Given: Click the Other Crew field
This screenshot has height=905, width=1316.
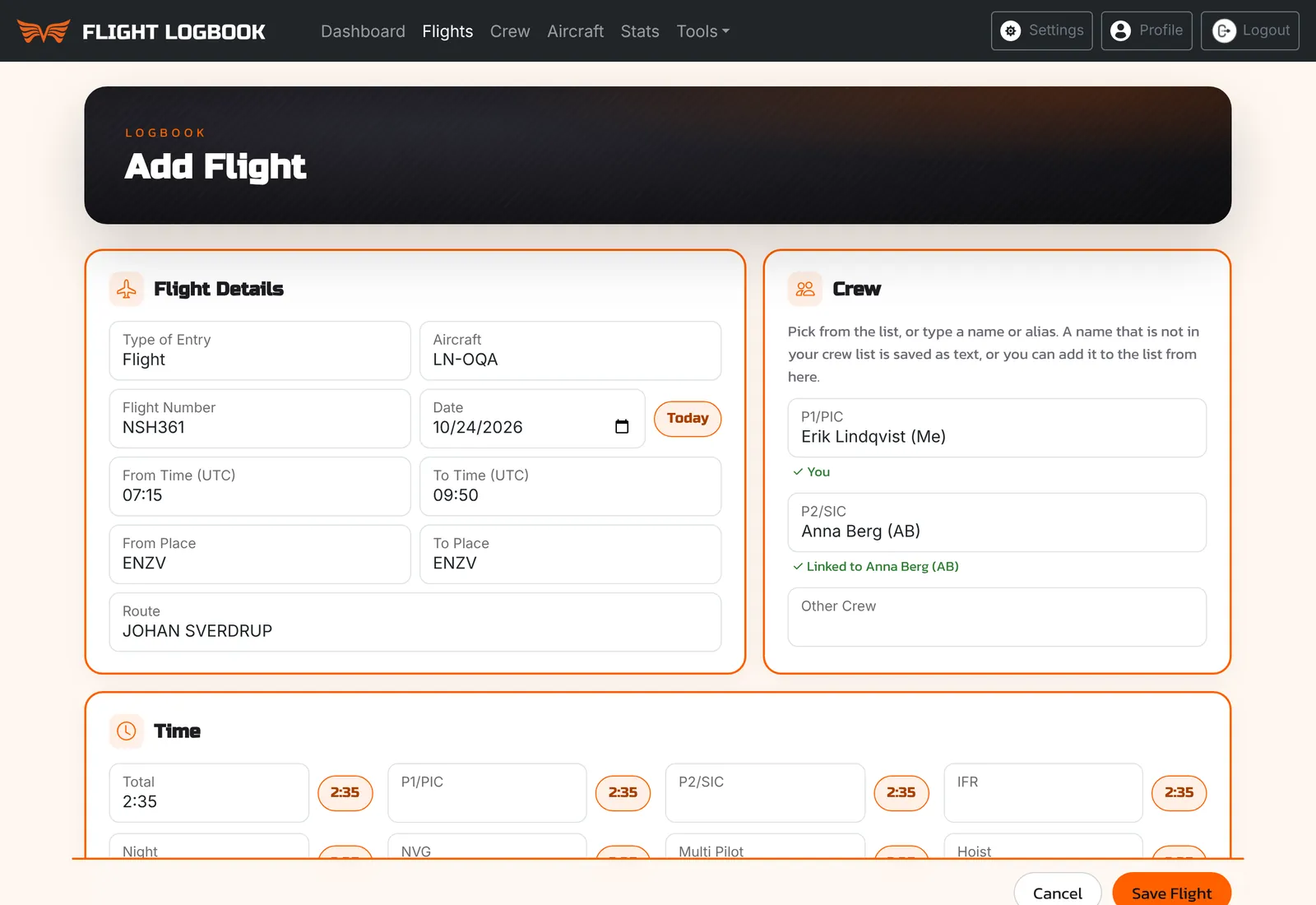Looking at the screenshot, I should coord(997,617).
